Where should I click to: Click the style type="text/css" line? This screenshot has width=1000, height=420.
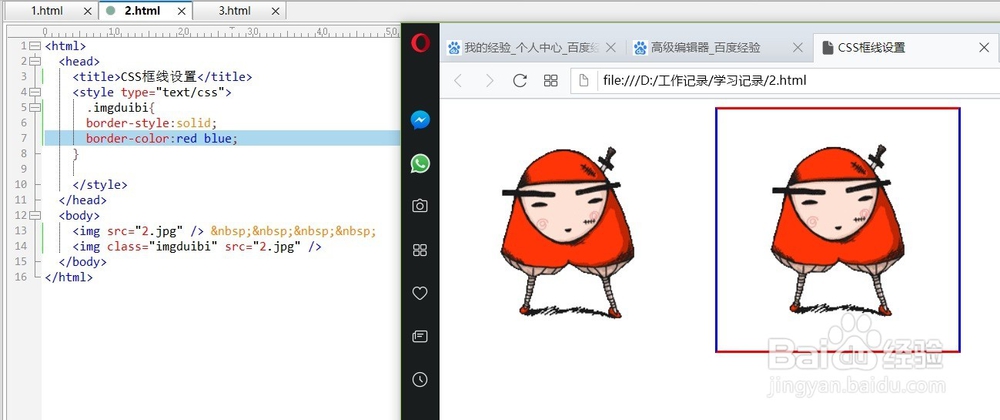(x=152, y=92)
